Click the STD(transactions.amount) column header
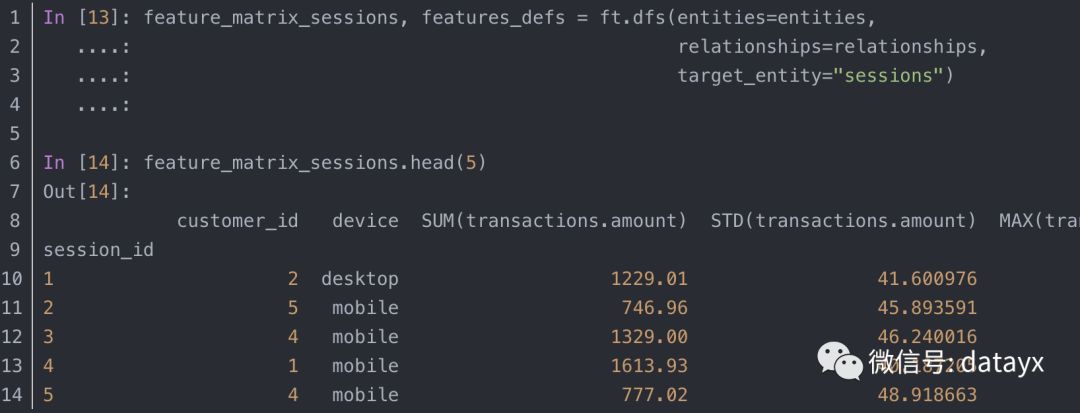Screen dimensions: 1080x413 tap(844, 221)
